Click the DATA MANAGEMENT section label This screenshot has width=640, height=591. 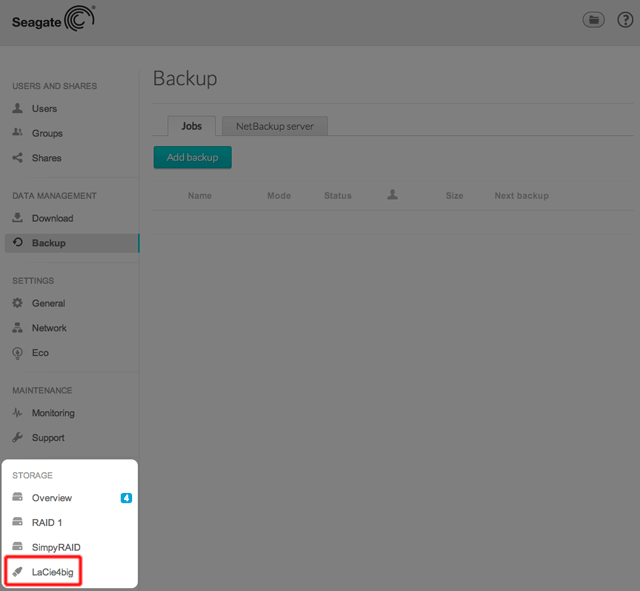point(54,196)
